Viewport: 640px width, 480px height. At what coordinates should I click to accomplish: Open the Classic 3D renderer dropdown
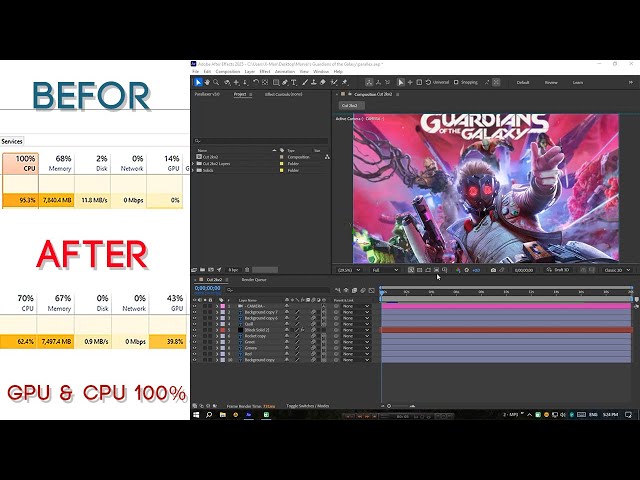click(617, 270)
